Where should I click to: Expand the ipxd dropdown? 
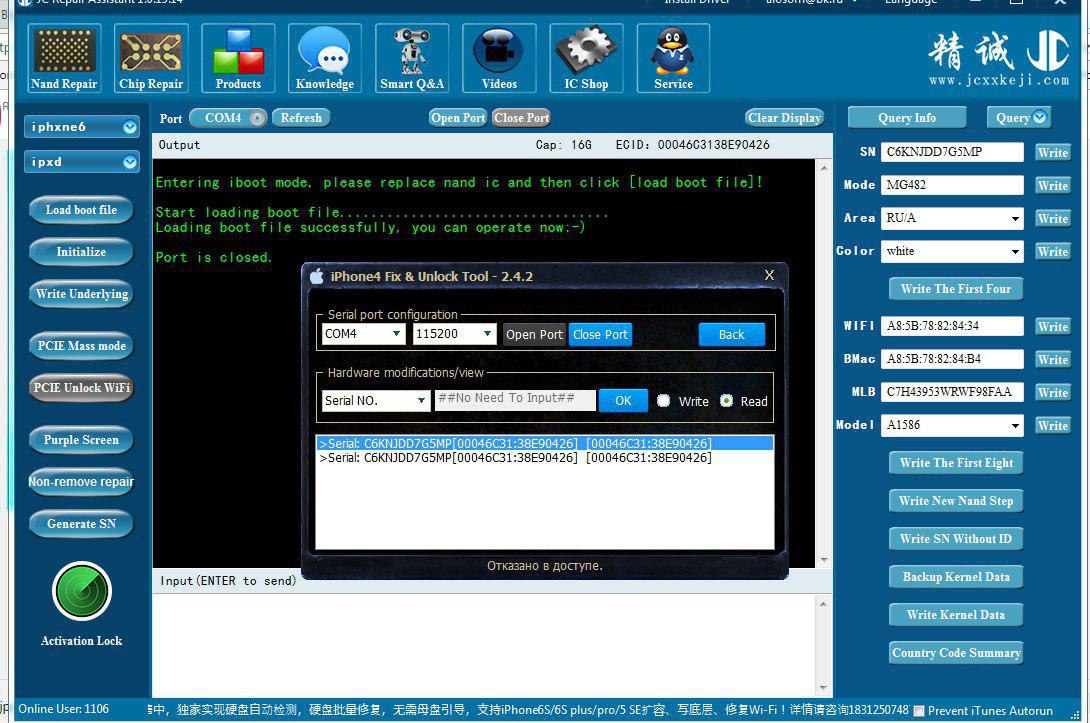coord(130,162)
